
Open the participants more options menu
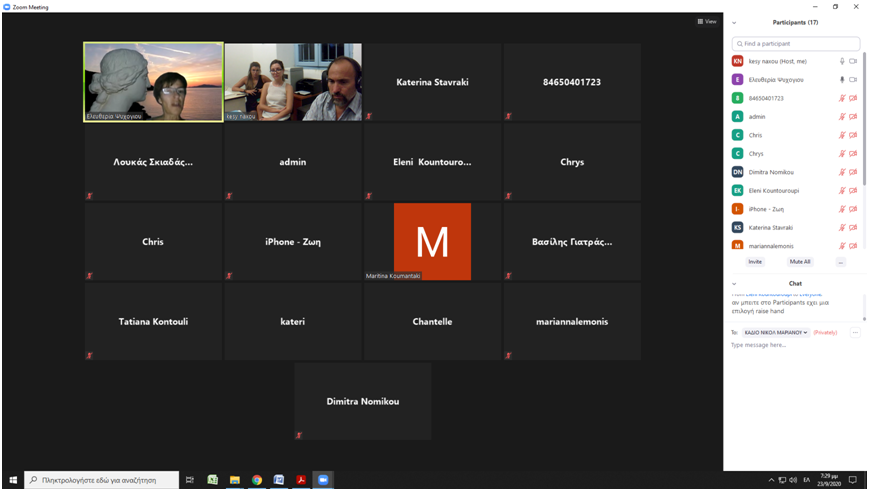click(x=841, y=262)
